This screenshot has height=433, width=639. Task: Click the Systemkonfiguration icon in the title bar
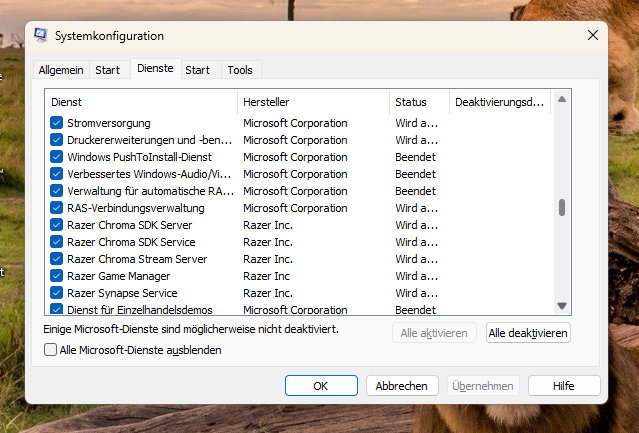(40, 35)
